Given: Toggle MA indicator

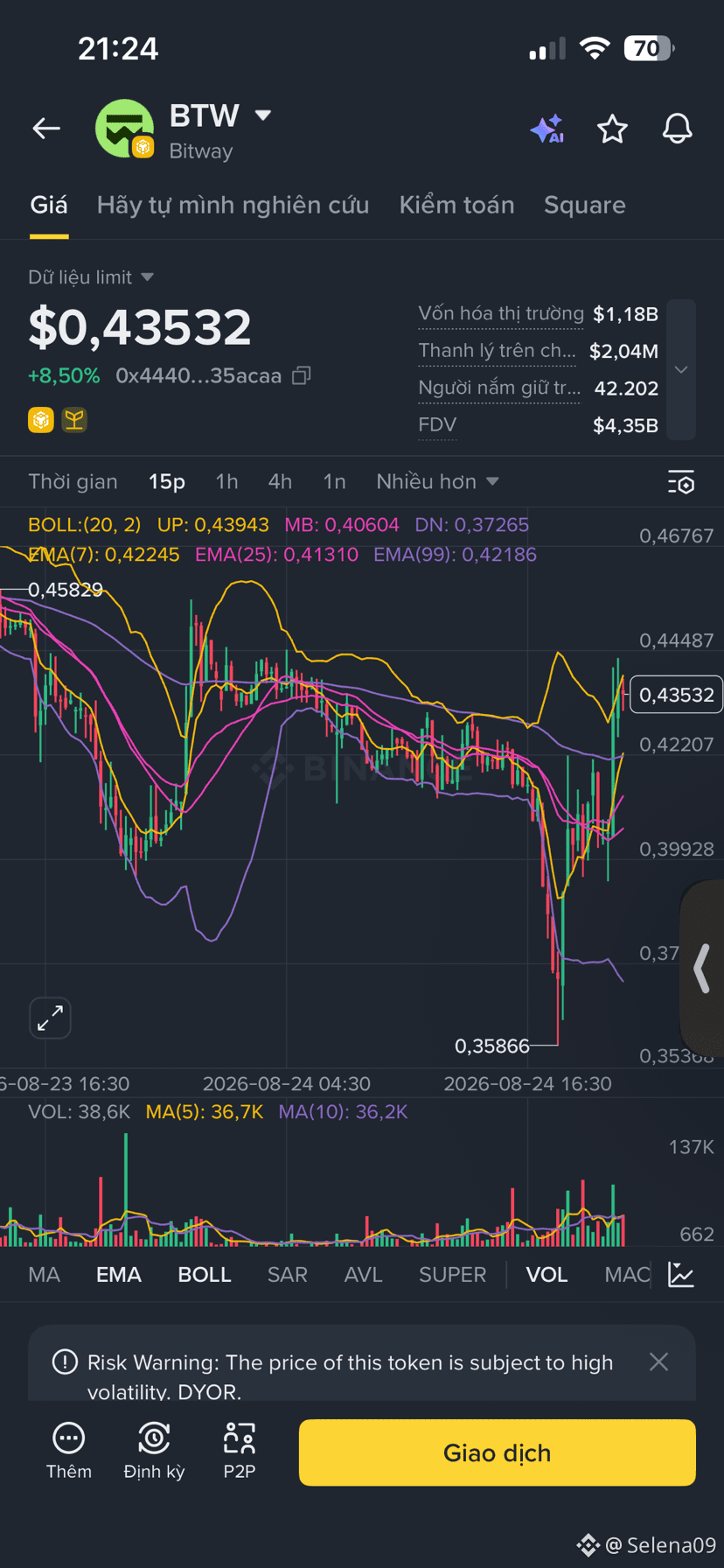Looking at the screenshot, I should (x=45, y=1274).
